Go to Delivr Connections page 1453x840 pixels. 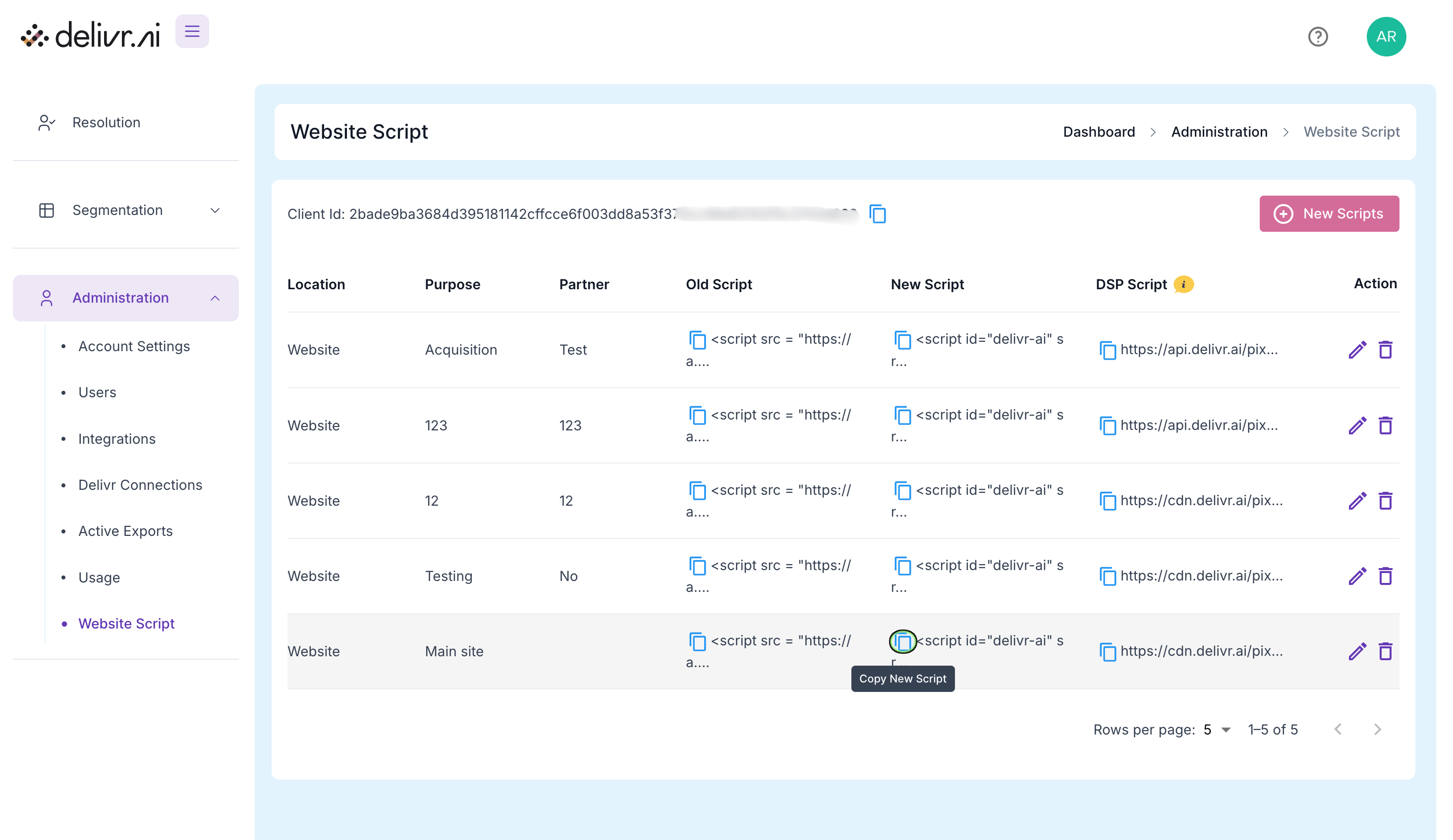click(x=140, y=485)
